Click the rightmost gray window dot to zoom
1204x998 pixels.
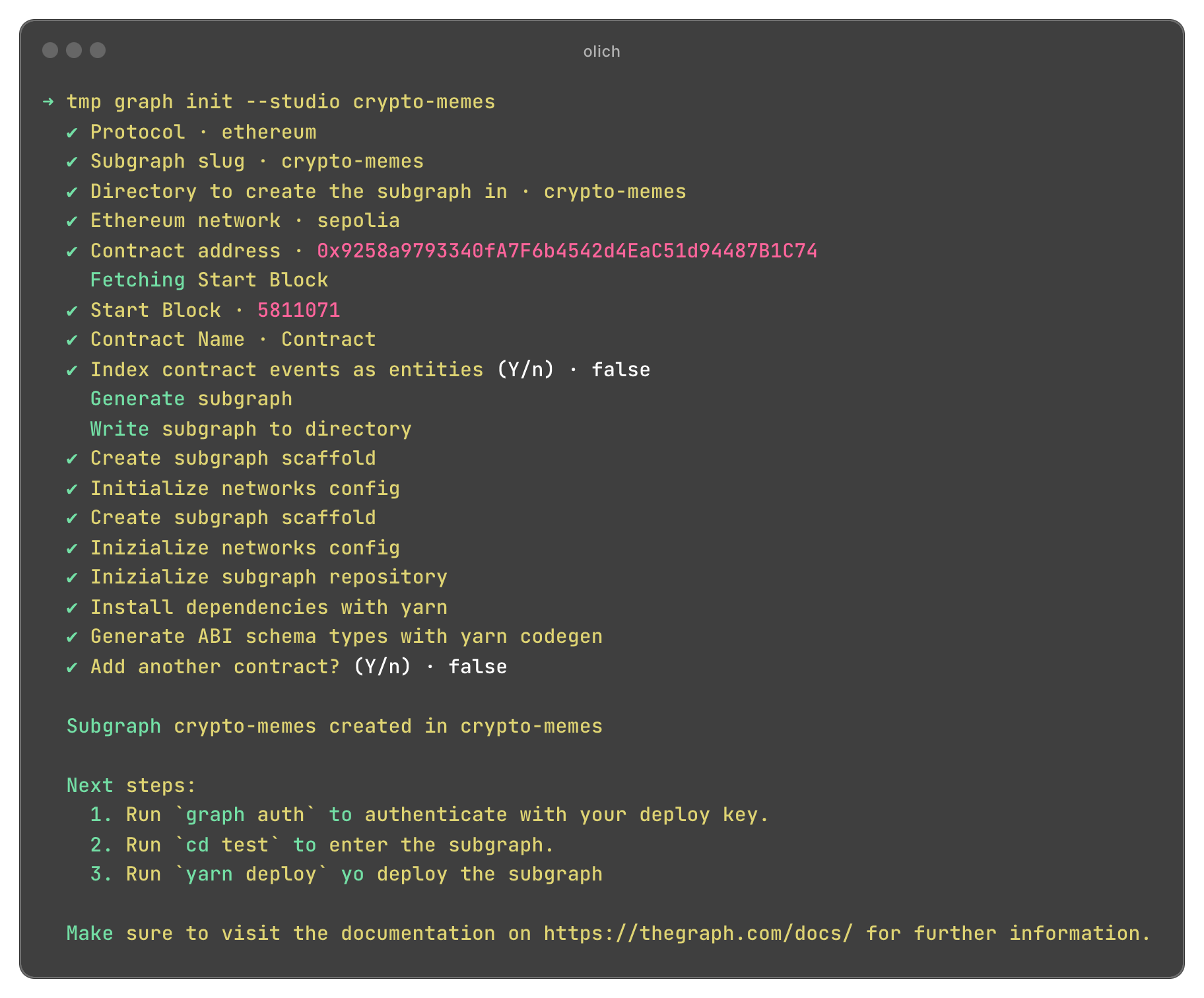pos(98,50)
